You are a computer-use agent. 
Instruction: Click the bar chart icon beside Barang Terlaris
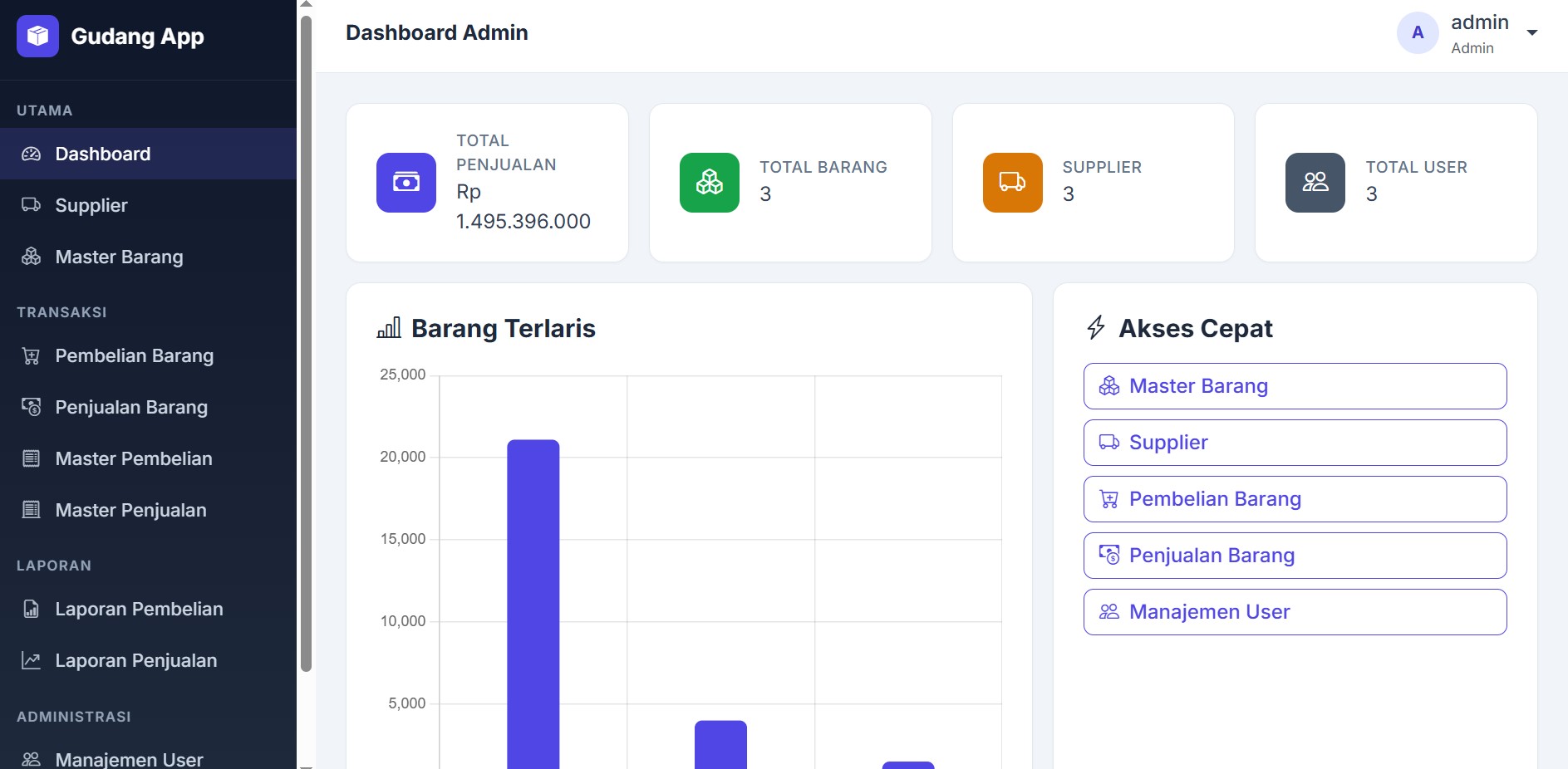click(x=389, y=328)
